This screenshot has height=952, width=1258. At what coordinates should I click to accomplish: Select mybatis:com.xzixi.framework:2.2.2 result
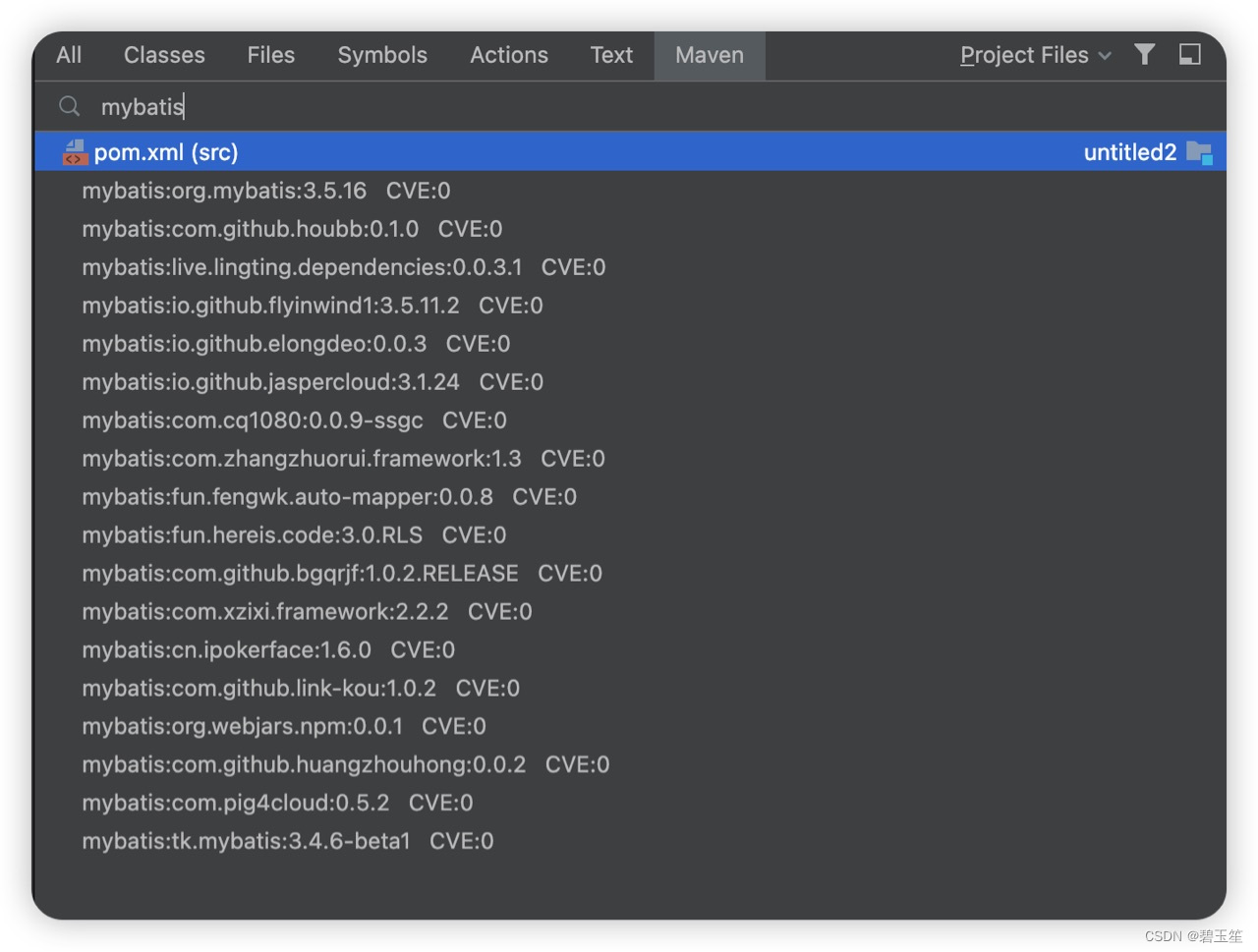click(x=630, y=612)
